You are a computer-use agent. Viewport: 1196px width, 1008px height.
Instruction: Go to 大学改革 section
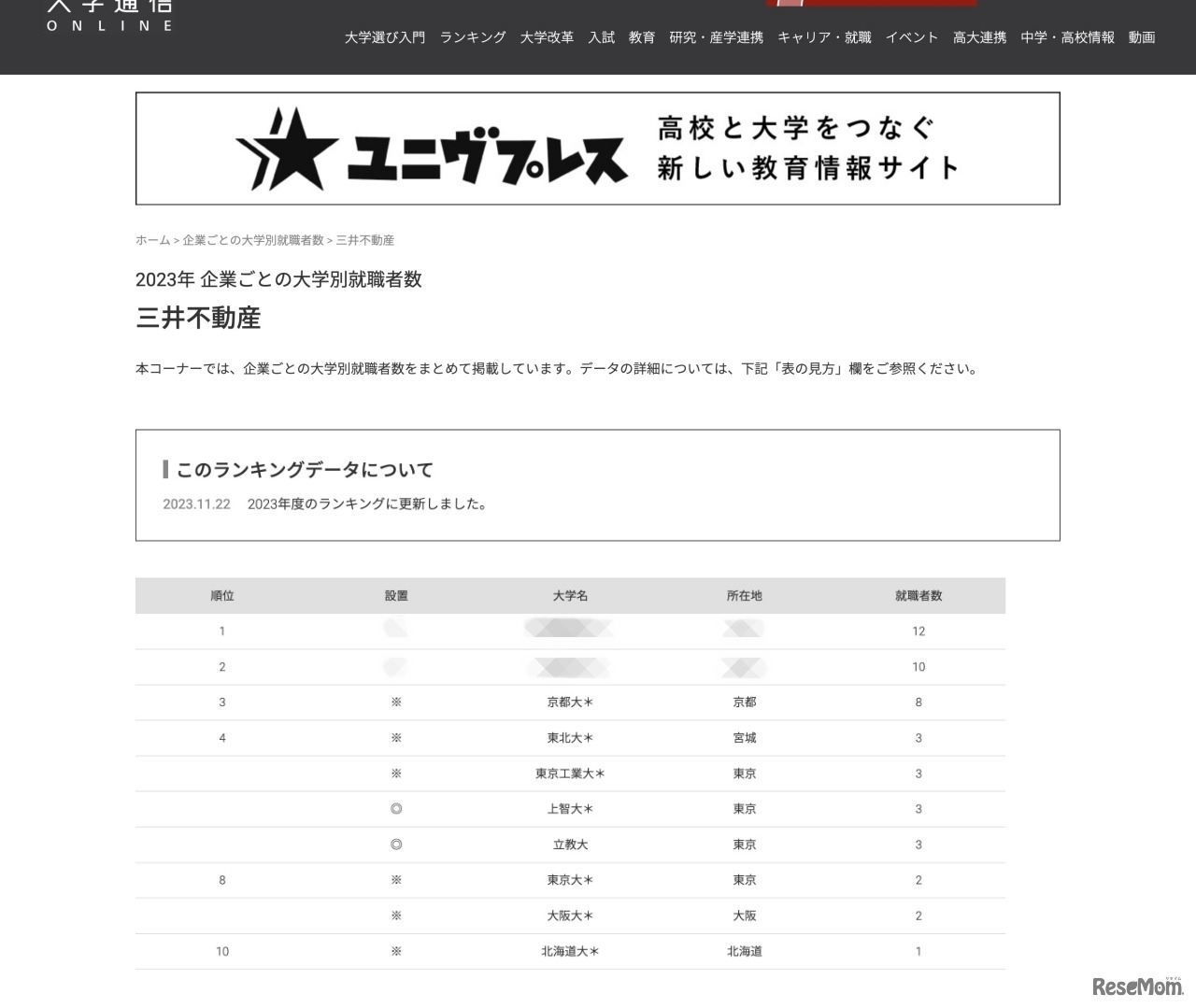[547, 37]
